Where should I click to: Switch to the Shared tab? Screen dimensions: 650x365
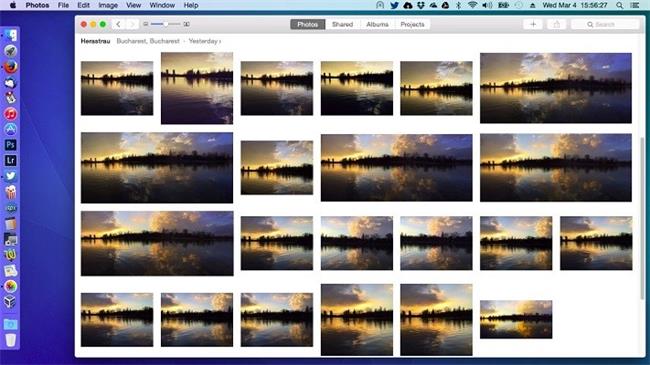(342, 24)
